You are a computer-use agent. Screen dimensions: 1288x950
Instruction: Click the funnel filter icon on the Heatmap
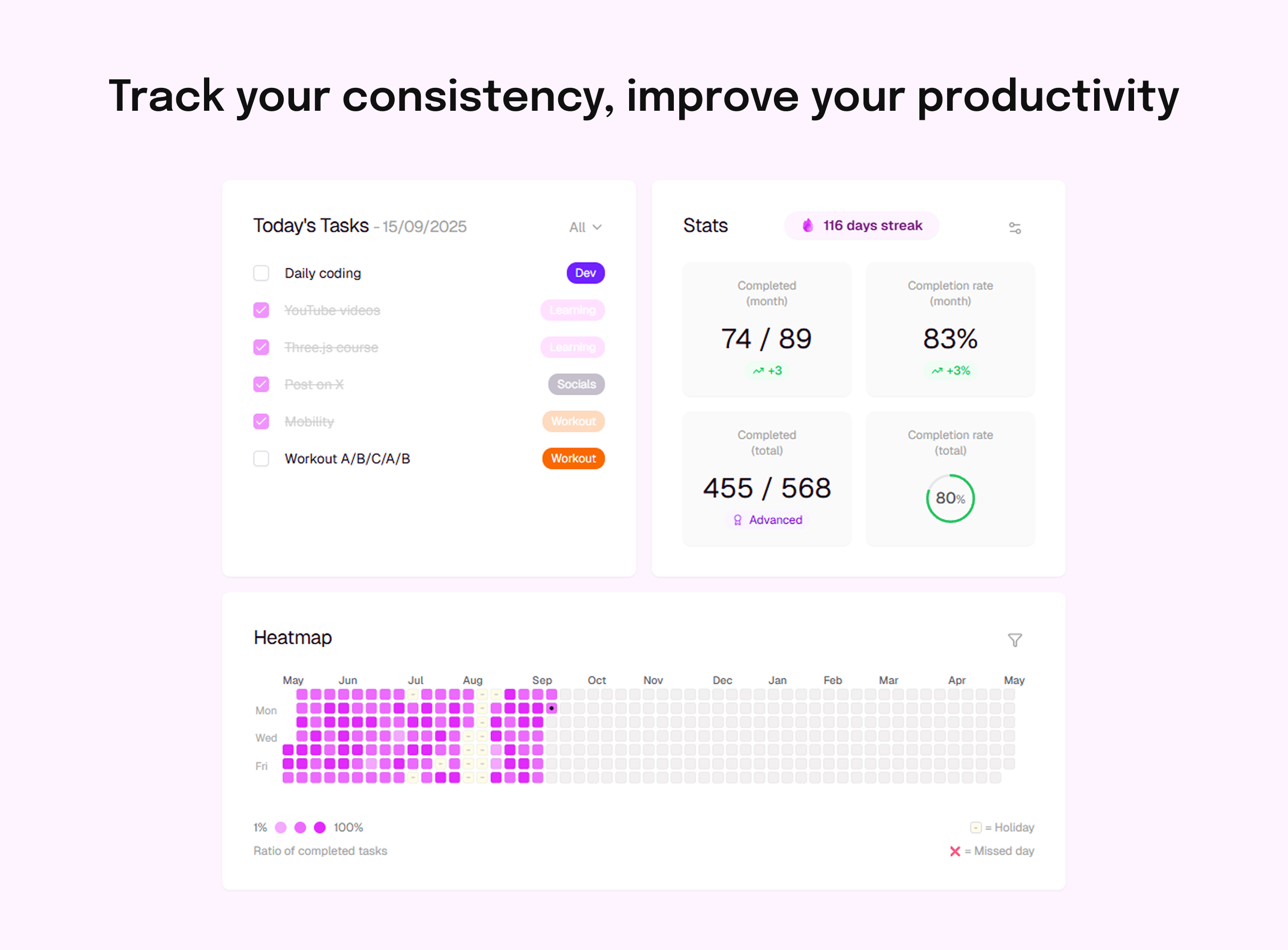[x=1015, y=640]
